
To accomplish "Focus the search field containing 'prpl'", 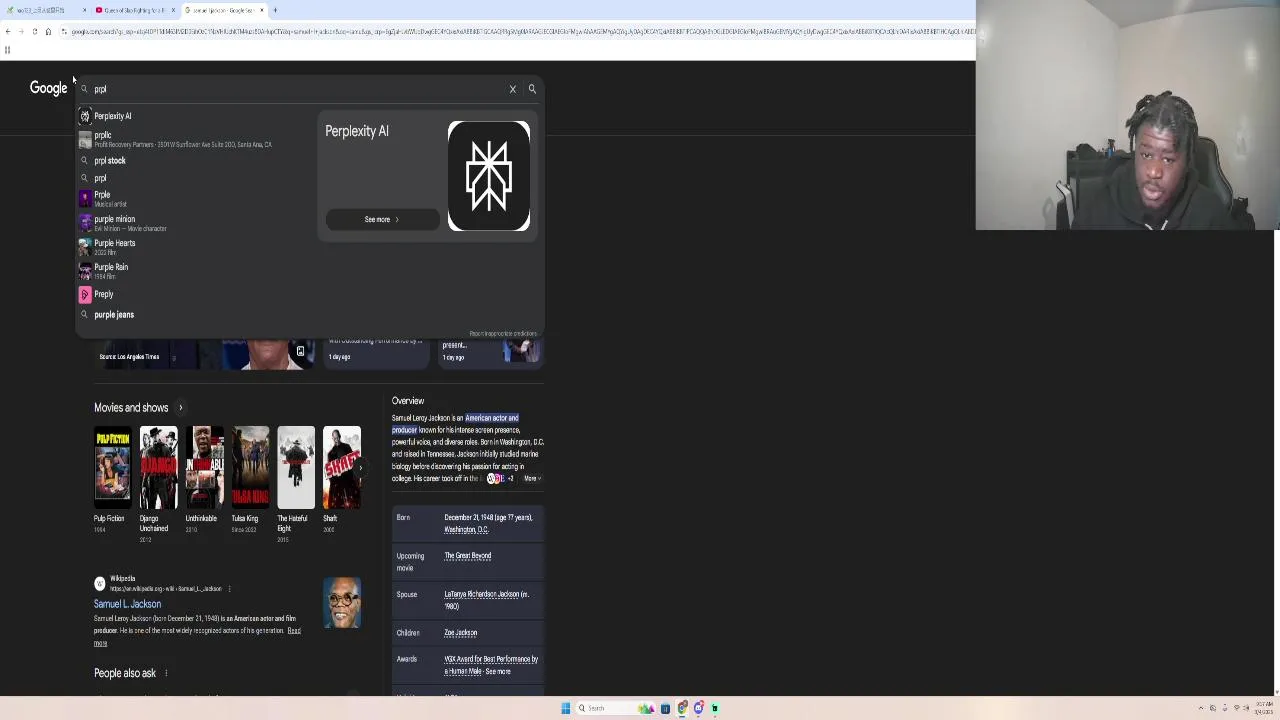I will coord(300,89).
